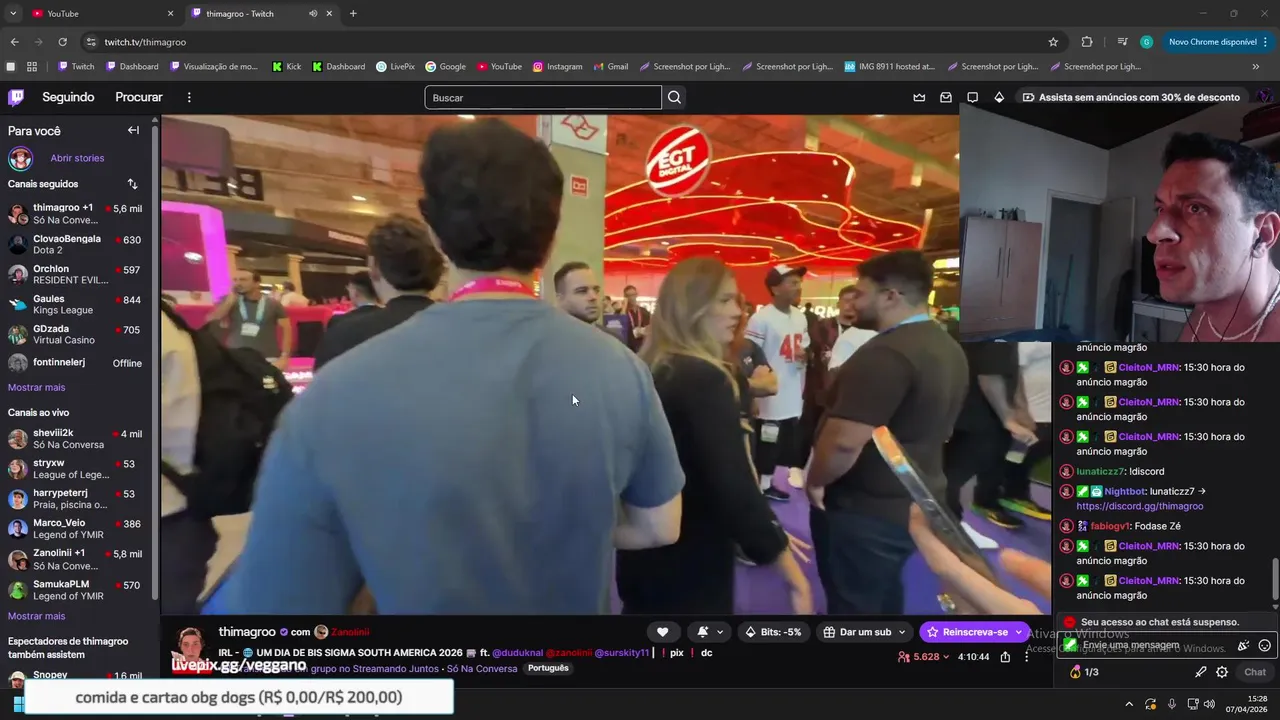Click Novo Chrome disponível button
The width and height of the screenshot is (1280, 720).
tap(1218, 42)
